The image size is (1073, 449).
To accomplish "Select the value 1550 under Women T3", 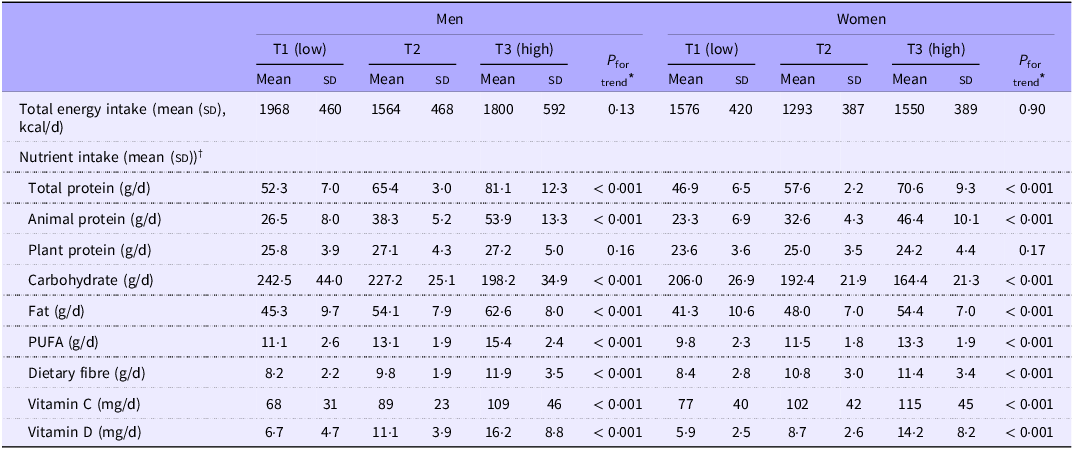I will (909, 109).
